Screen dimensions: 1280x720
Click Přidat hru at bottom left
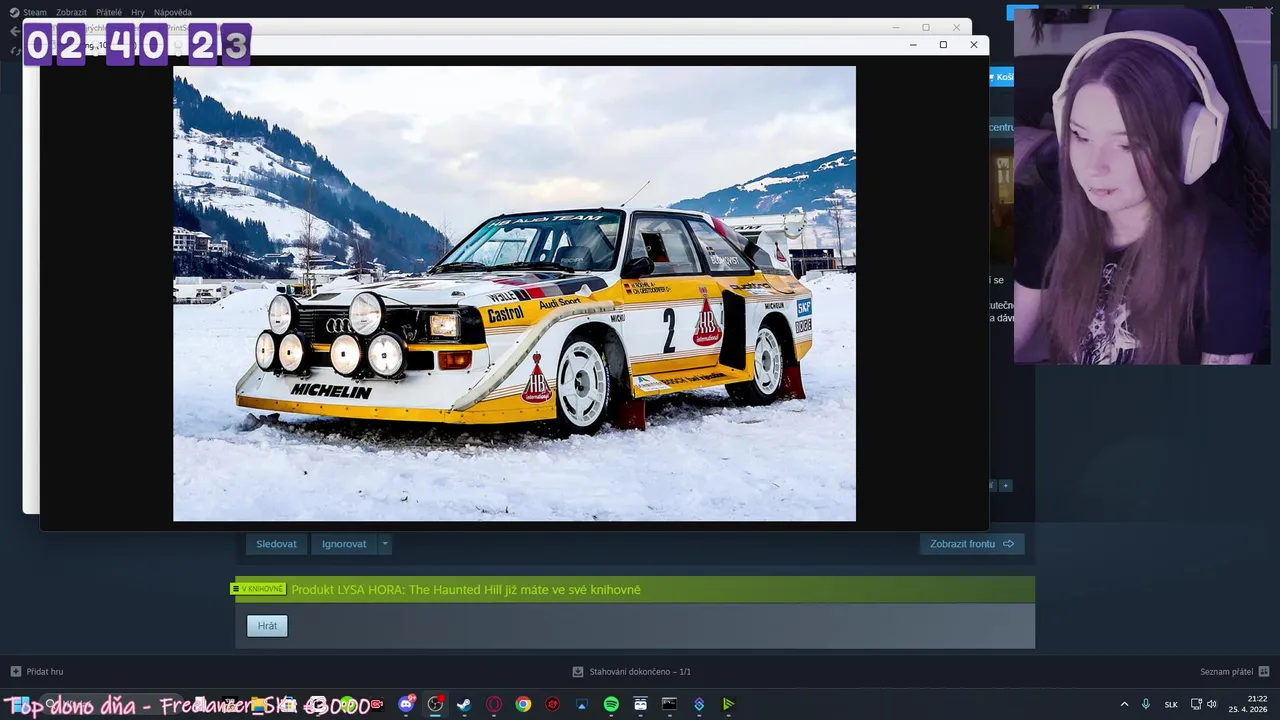pyautogui.click(x=37, y=671)
